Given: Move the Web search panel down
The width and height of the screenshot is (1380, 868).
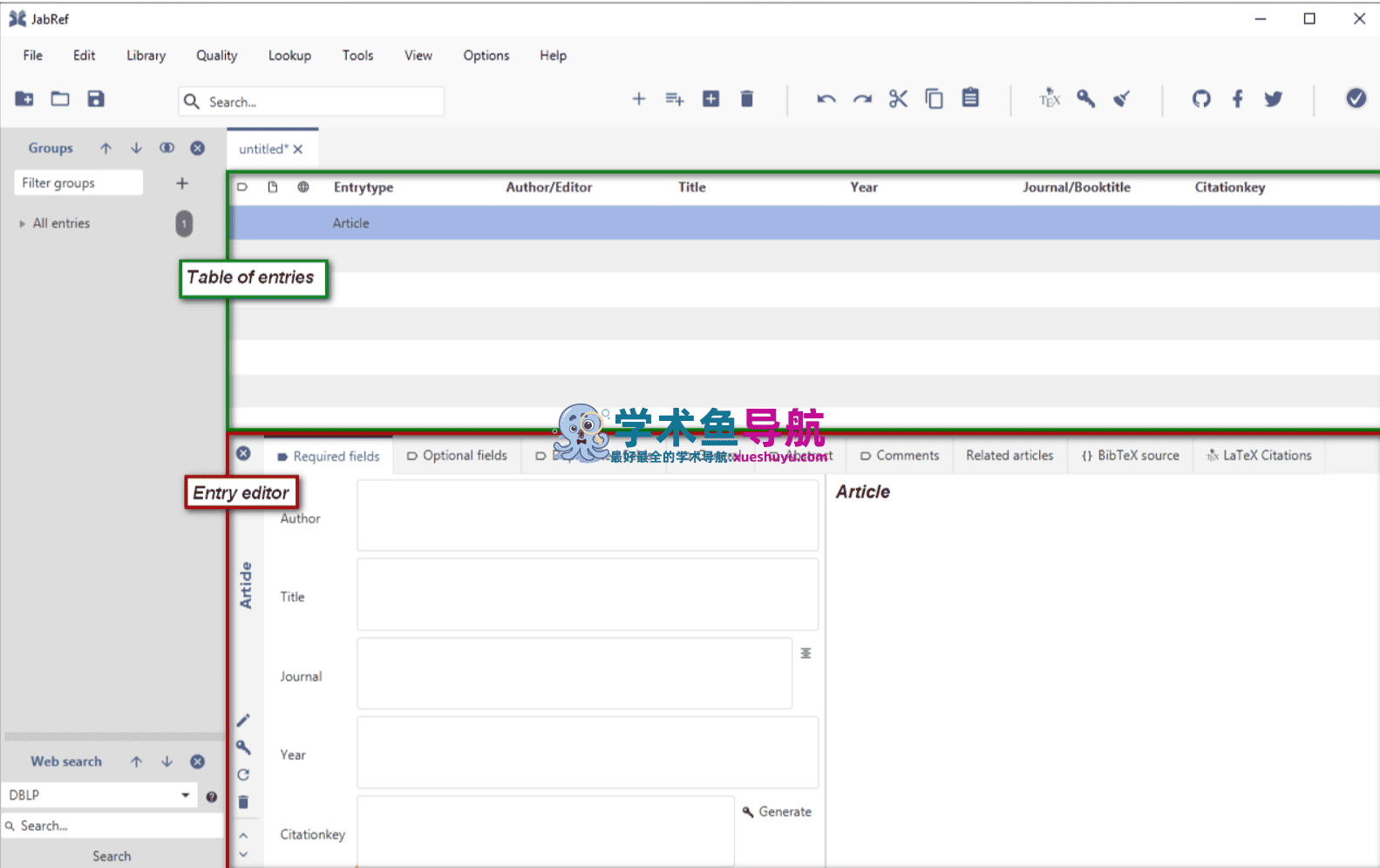Looking at the screenshot, I should click(x=167, y=762).
